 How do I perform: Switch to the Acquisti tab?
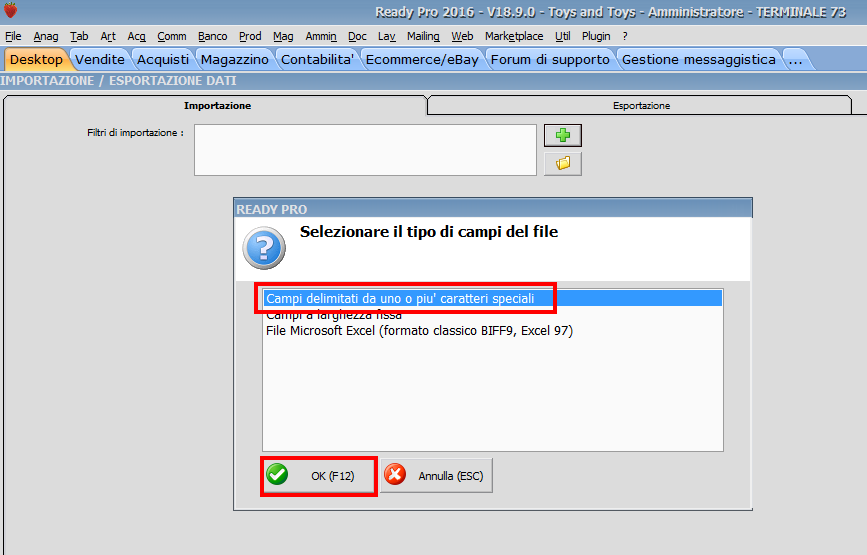coord(163,60)
